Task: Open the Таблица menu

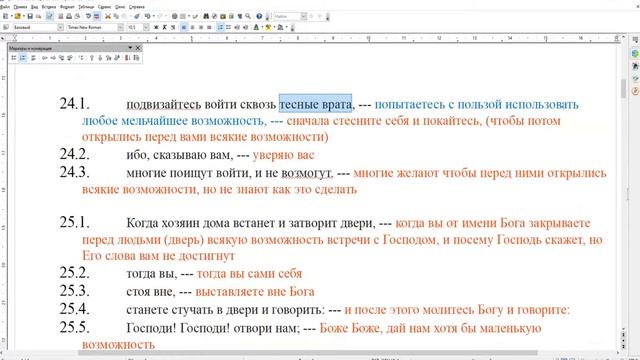Action: [x=86, y=7]
